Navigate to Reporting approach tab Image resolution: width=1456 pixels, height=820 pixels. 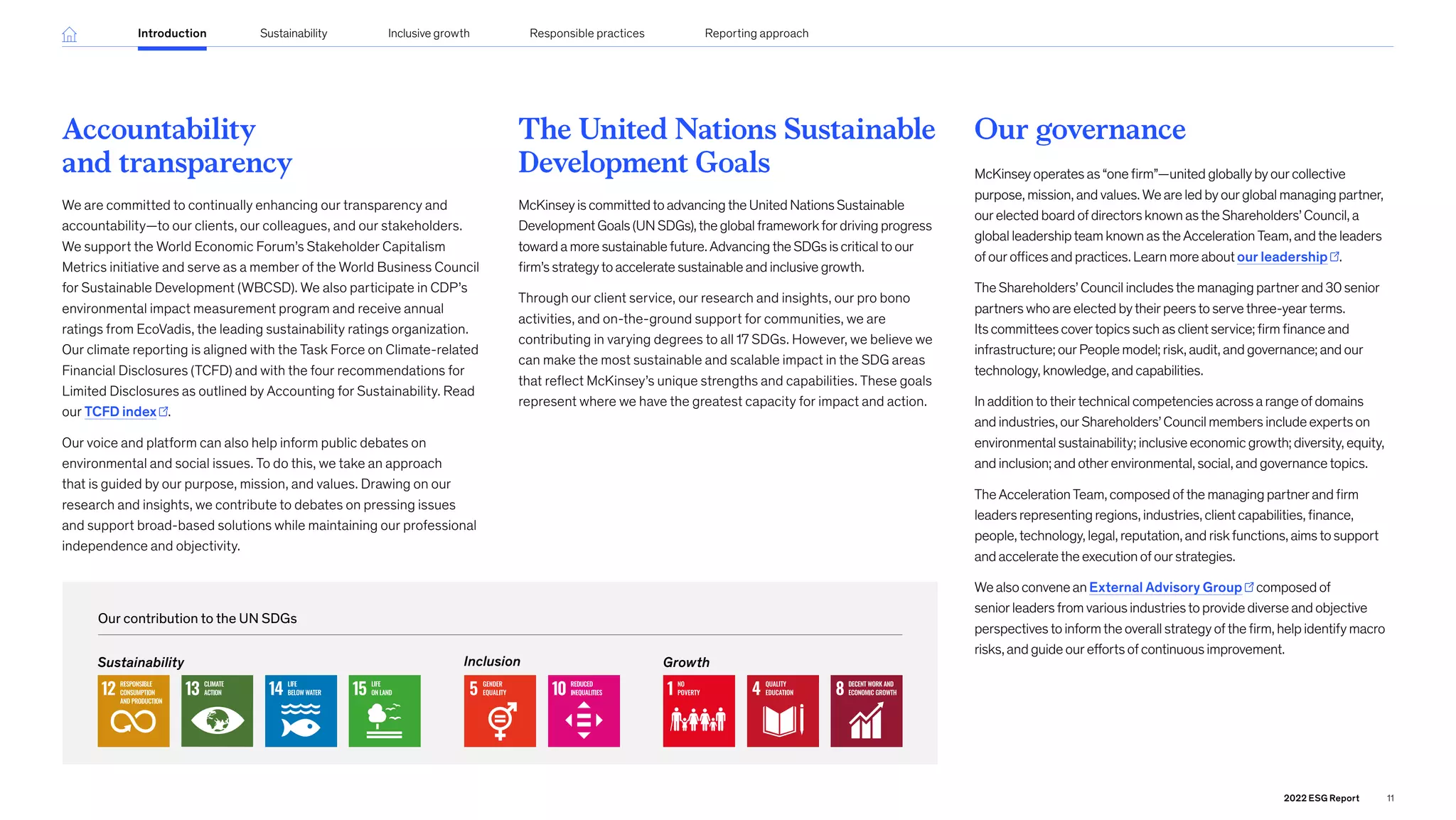pos(756,33)
